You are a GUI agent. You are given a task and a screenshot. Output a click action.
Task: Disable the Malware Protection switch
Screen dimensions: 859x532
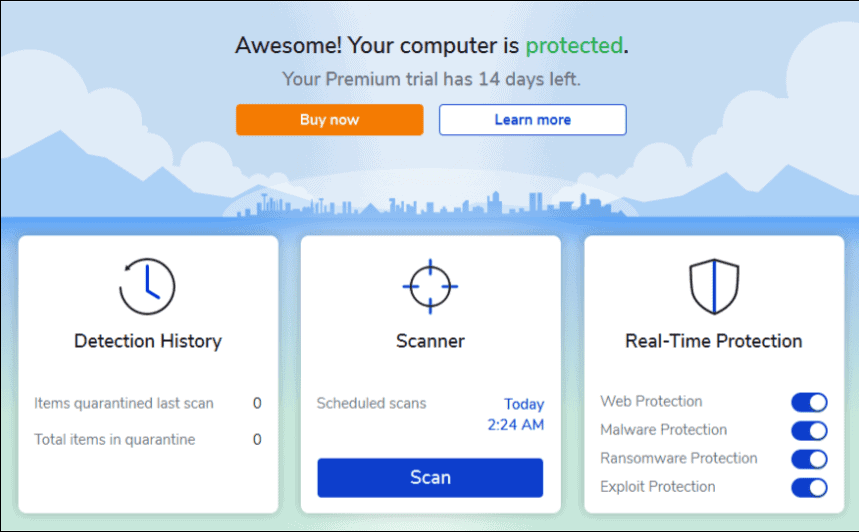click(809, 431)
